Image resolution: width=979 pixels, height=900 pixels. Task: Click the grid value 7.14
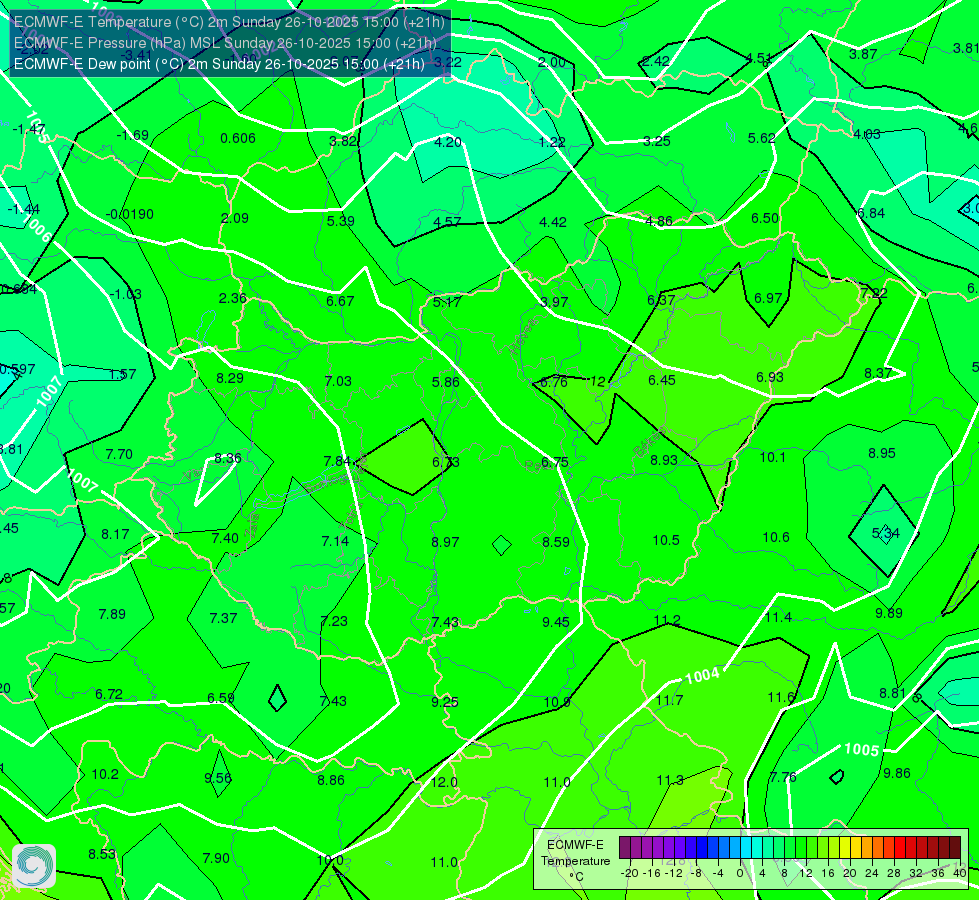[x=335, y=541]
